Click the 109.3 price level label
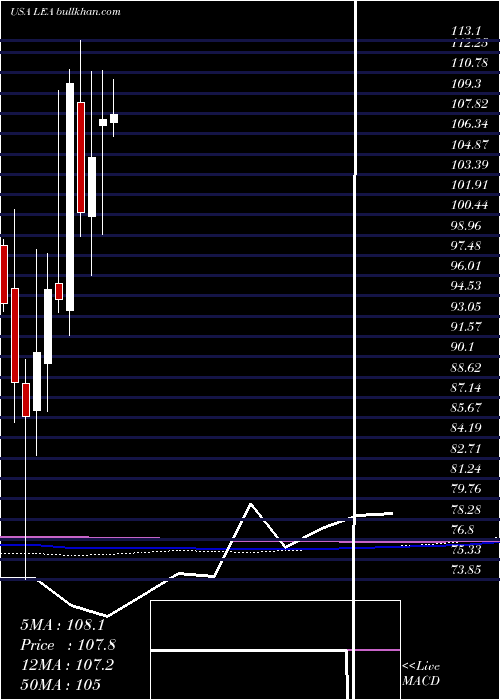The height and width of the screenshot is (700, 500). coord(466,83)
